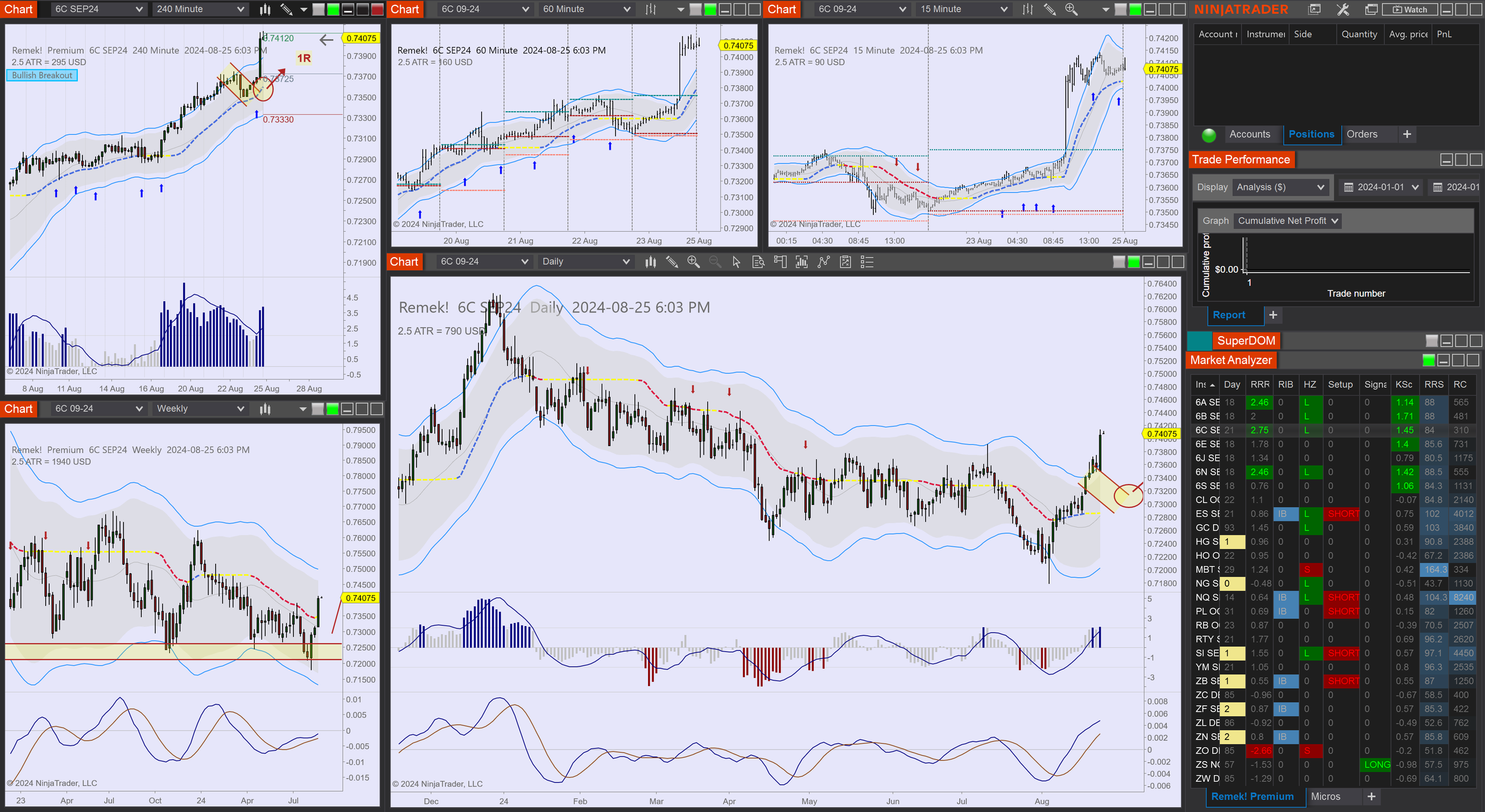The height and width of the screenshot is (812, 1485).
Task: Toggle green link button on Market Analyzer
Action: [x=1429, y=360]
